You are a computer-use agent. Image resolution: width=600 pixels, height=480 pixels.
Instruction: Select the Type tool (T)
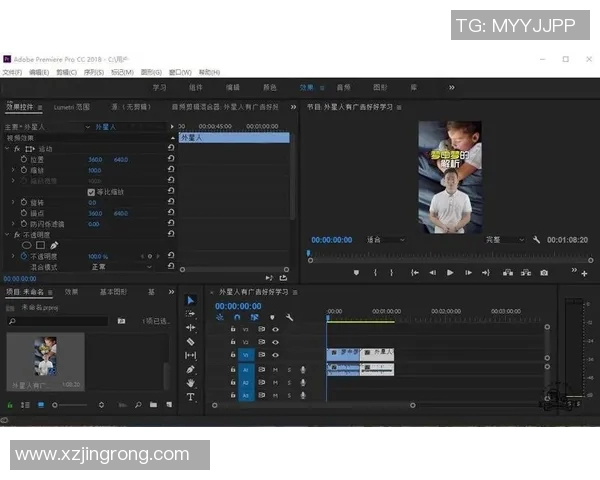click(191, 397)
